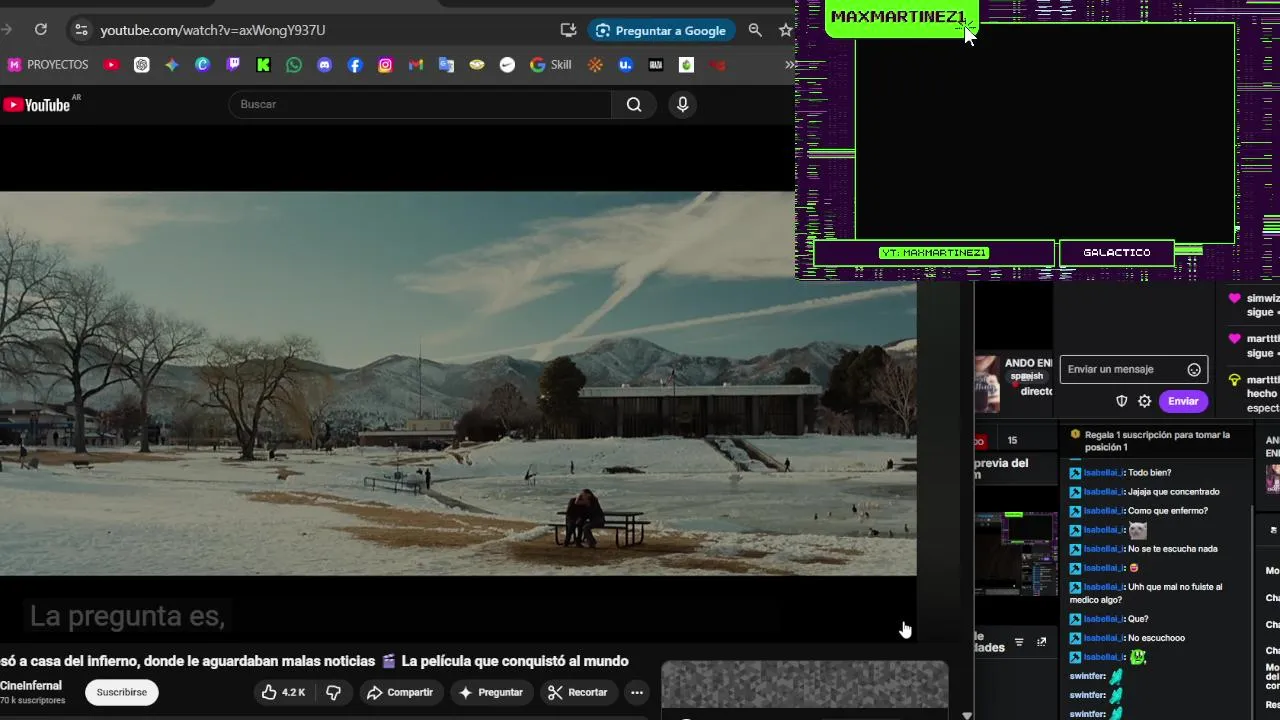1280x720 pixels.
Task: Click the Recortar clip button
Action: [577, 692]
